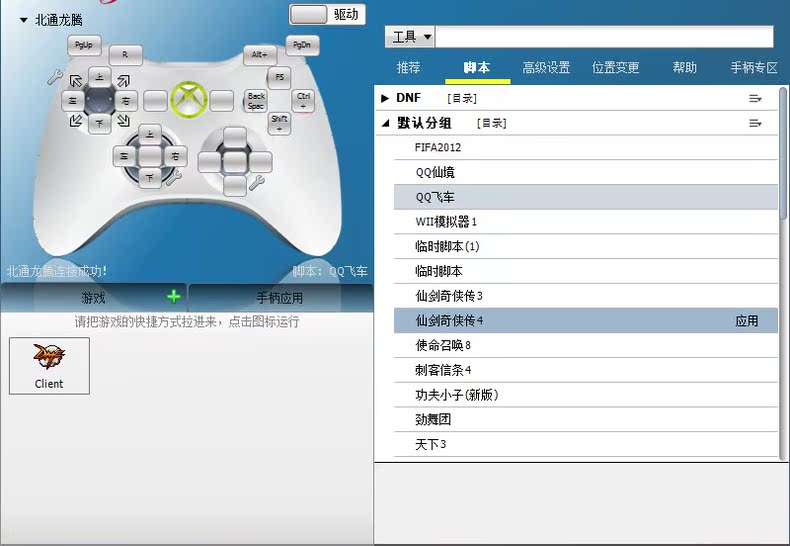790x546 pixels.
Task: Open the 北通龙腾 device dropdown
Action: pyautogui.click(x=24, y=21)
